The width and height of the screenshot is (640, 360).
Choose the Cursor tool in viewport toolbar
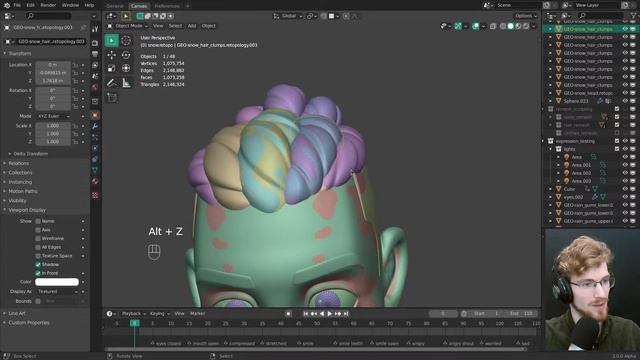tap(126, 40)
